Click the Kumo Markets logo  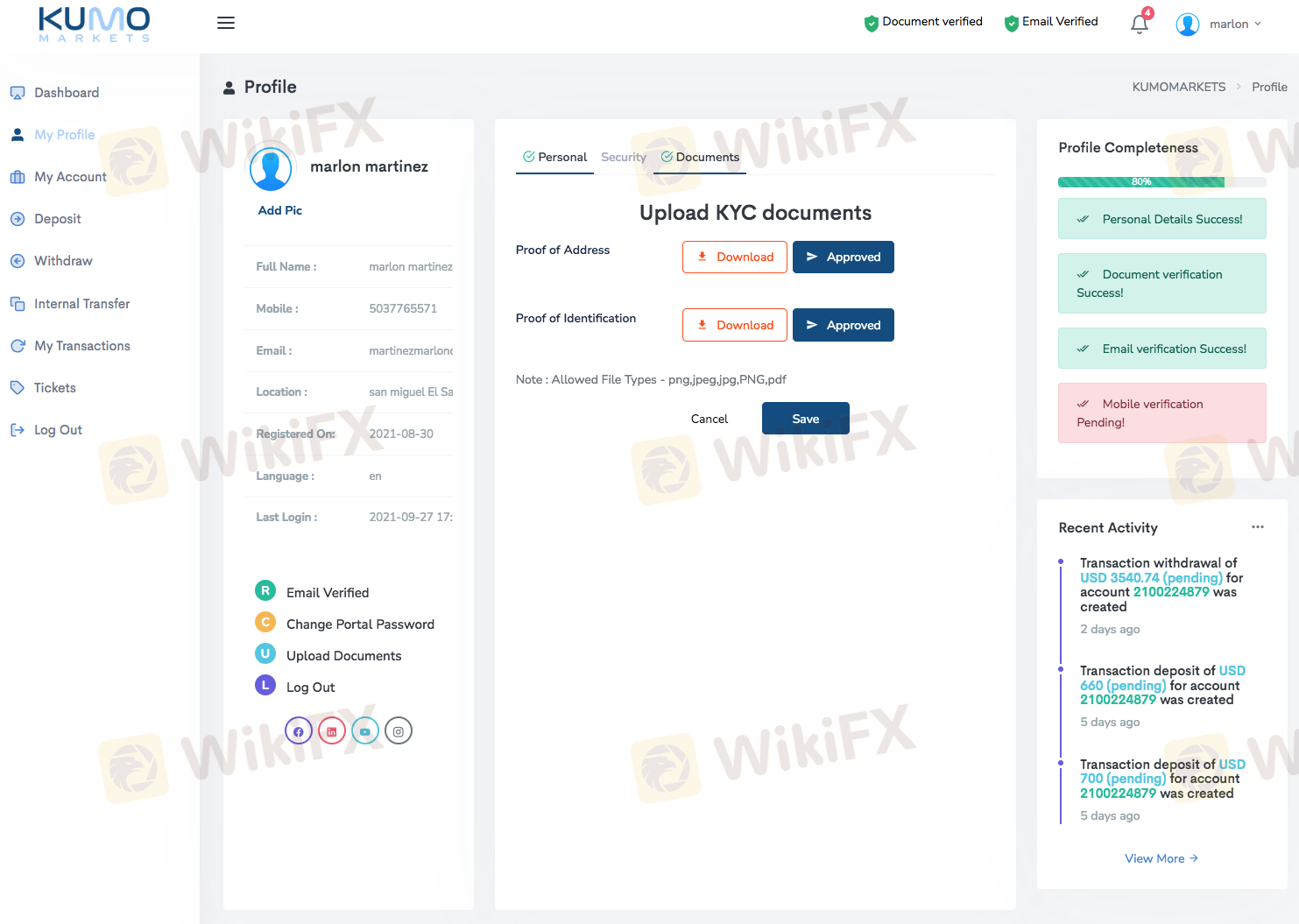pyautogui.click(x=95, y=25)
